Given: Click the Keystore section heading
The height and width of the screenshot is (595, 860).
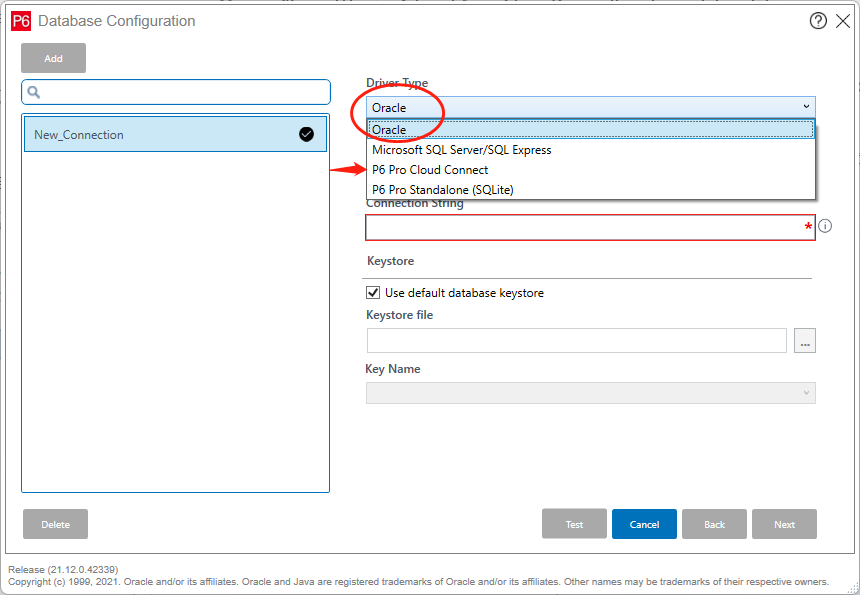Looking at the screenshot, I should coord(391,261).
